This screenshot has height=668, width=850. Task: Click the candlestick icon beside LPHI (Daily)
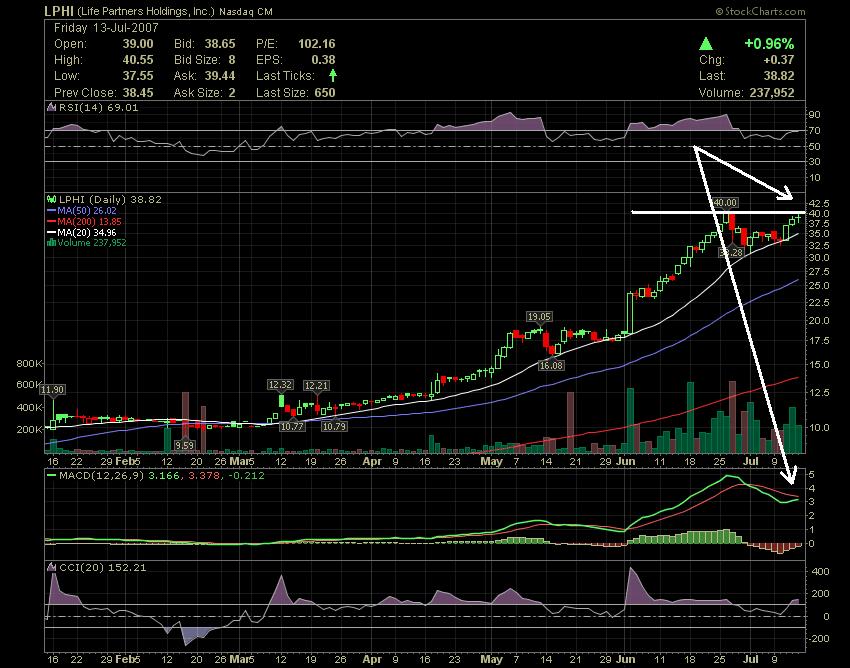coord(51,200)
